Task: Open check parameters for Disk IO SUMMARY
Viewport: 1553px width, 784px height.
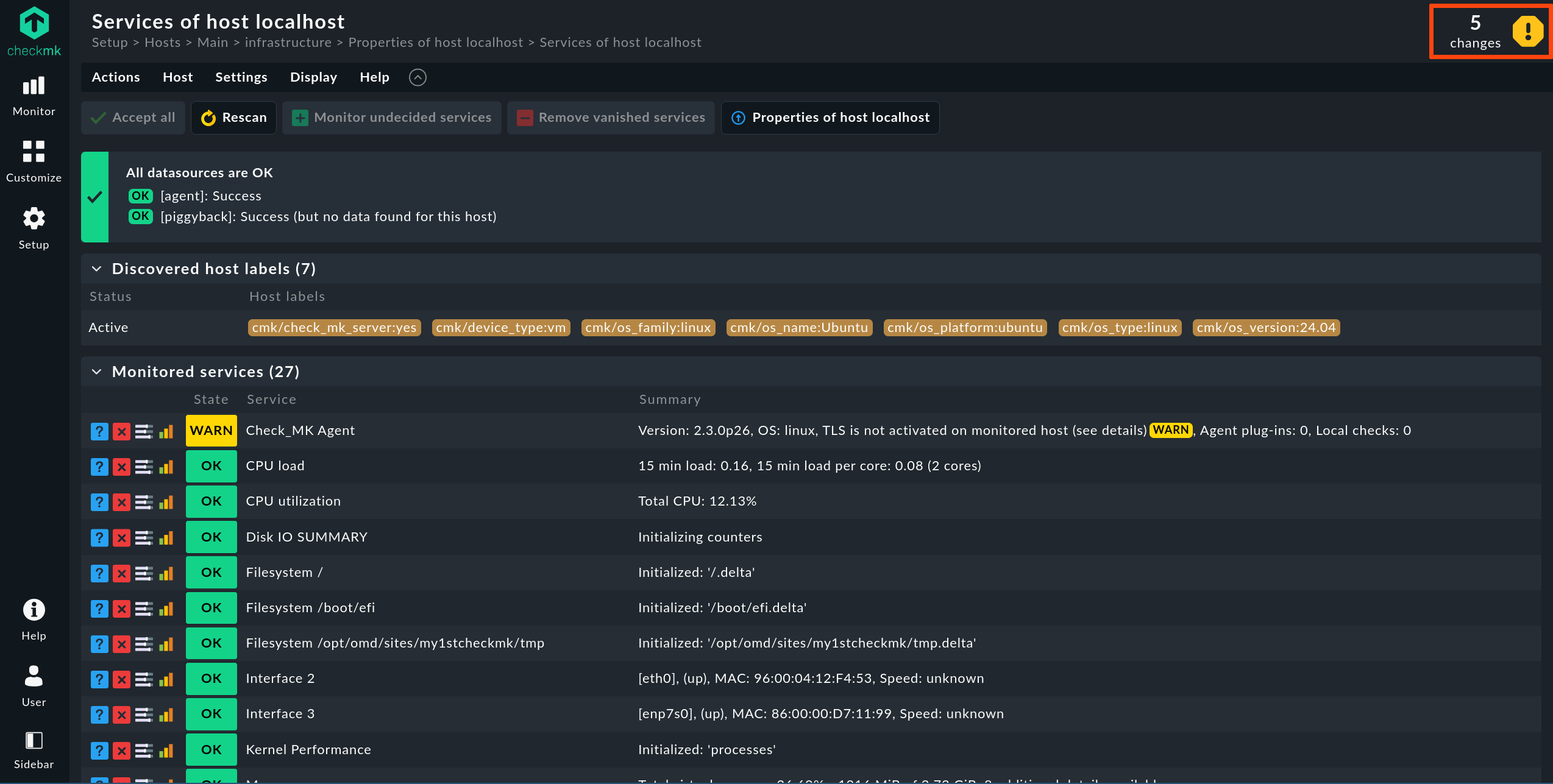Action: (144, 538)
